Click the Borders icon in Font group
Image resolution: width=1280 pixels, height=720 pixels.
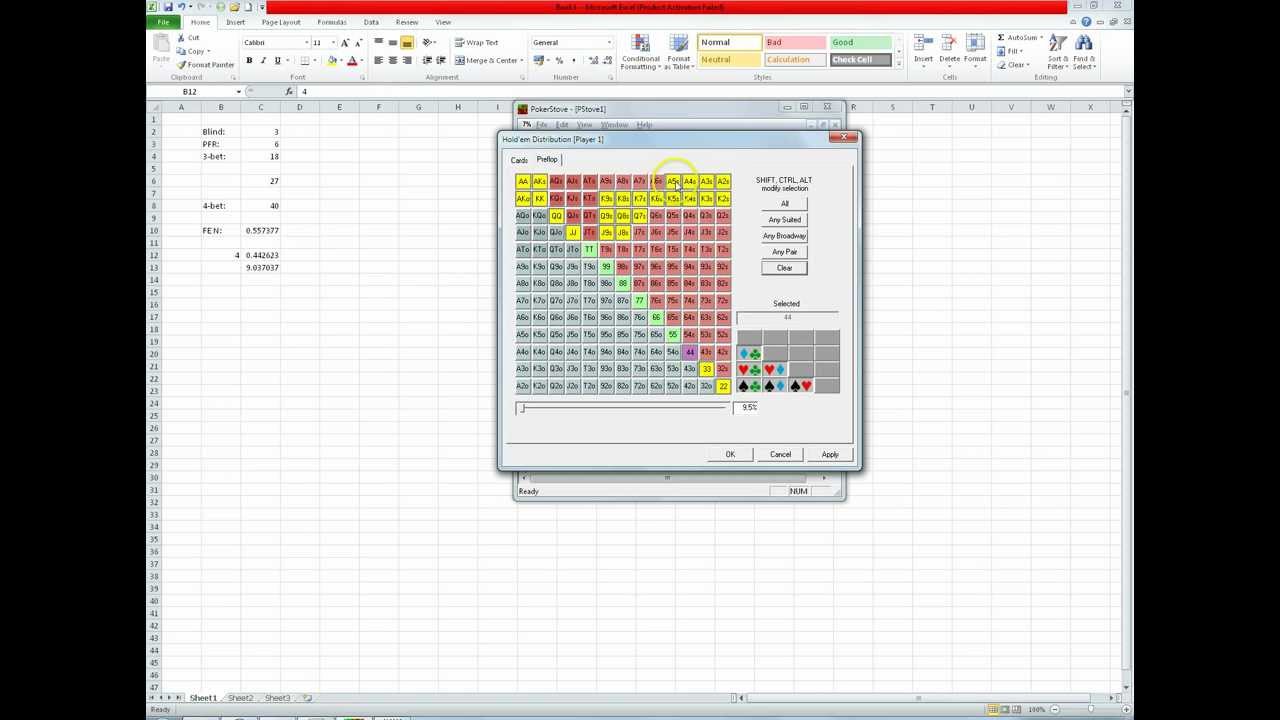point(306,61)
